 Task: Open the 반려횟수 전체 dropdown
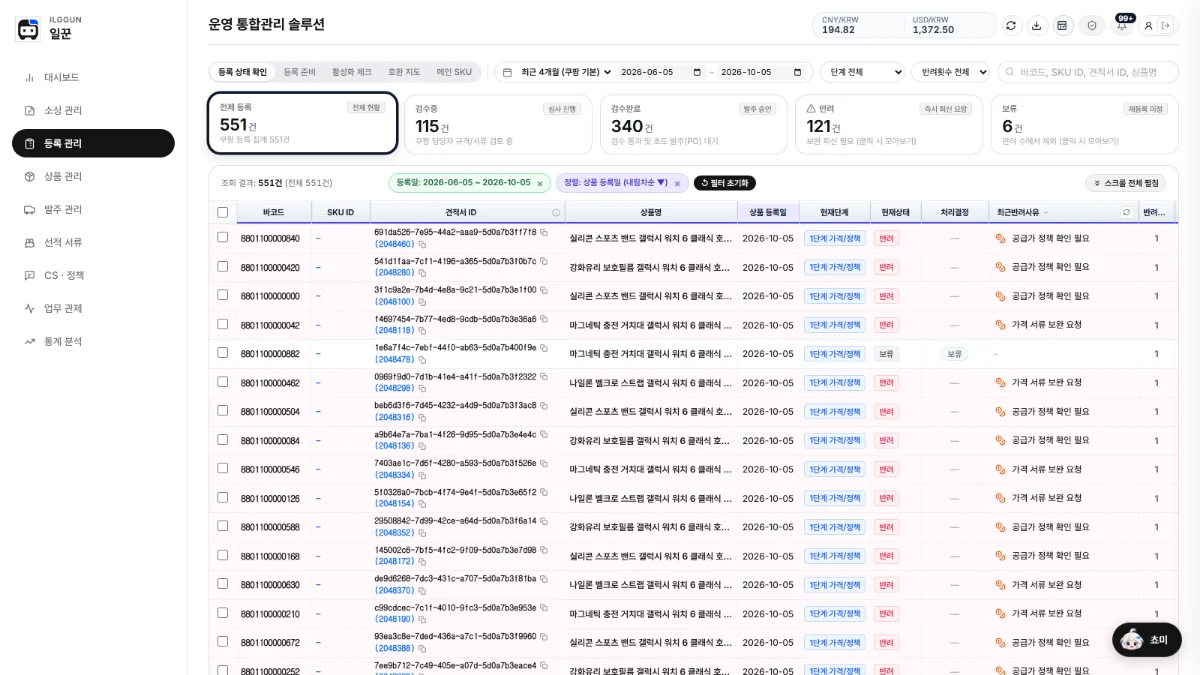(950, 72)
